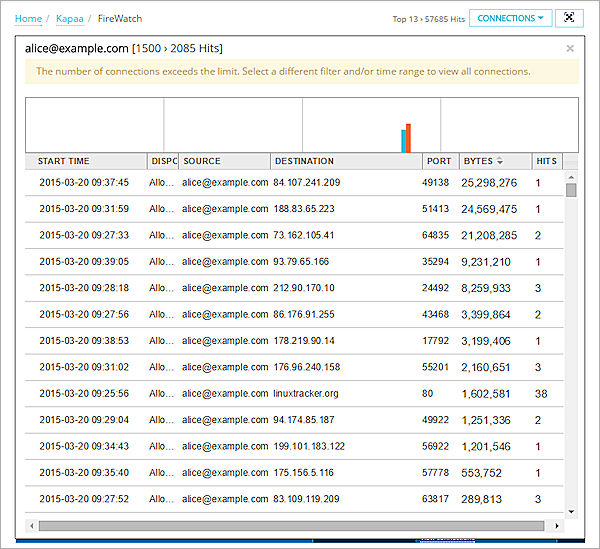The width and height of the screenshot is (600, 549).
Task: Click the horizontal scrollbar thumb
Action: tap(290, 525)
